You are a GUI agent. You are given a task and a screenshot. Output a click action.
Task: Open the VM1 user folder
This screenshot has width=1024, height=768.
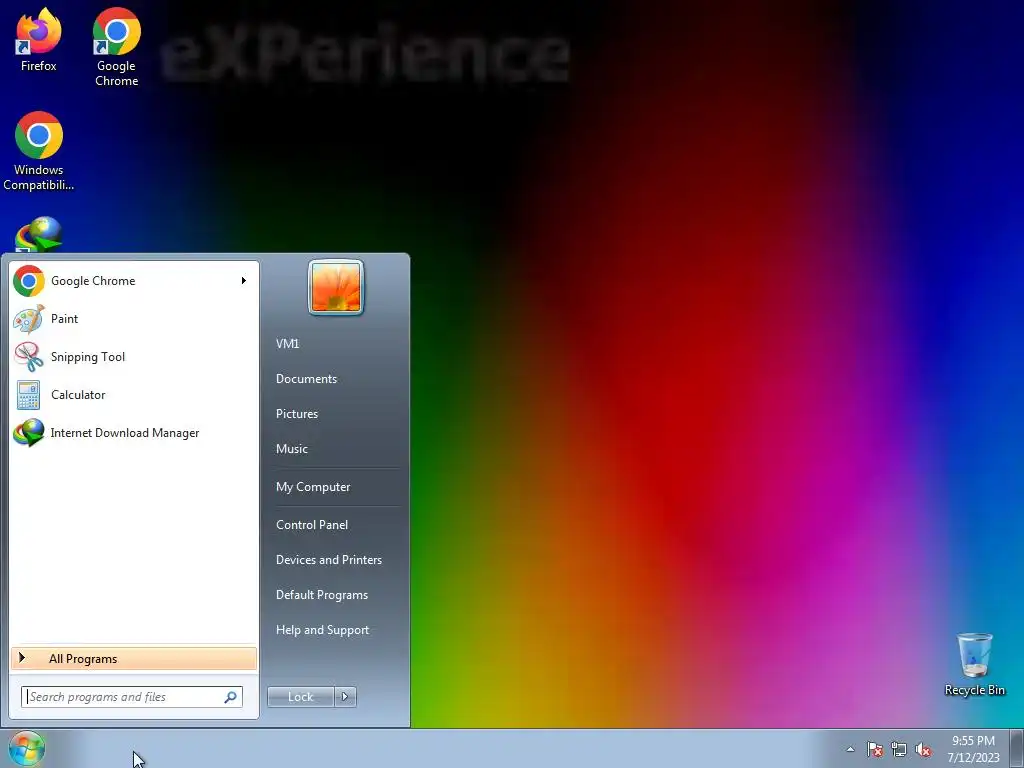(x=287, y=344)
